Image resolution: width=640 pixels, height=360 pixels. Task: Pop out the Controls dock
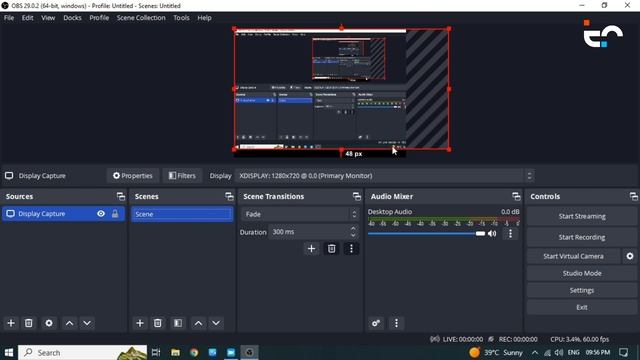click(x=633, y=197)
